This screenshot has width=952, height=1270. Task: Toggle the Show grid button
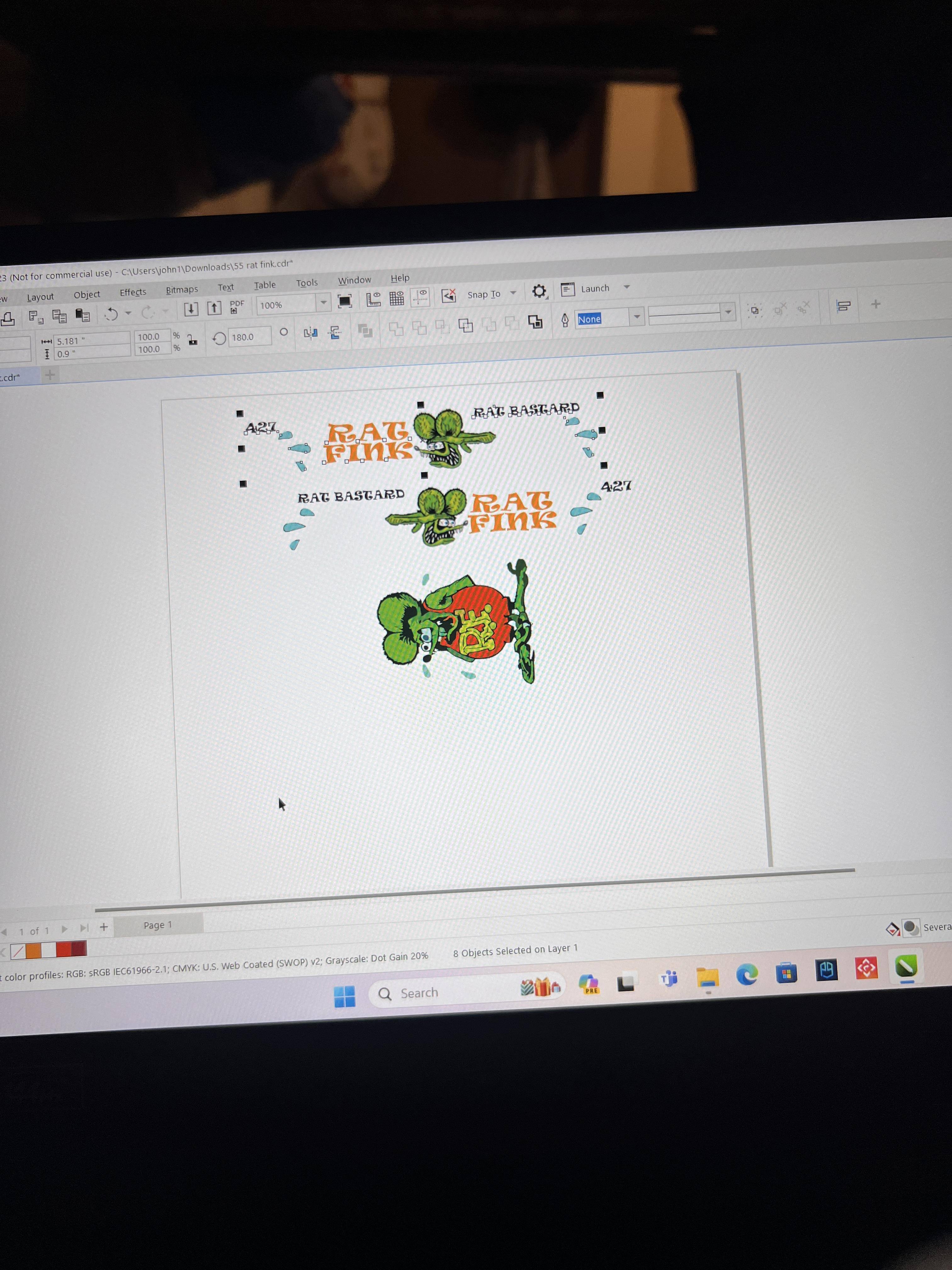(x=397, y=298)
